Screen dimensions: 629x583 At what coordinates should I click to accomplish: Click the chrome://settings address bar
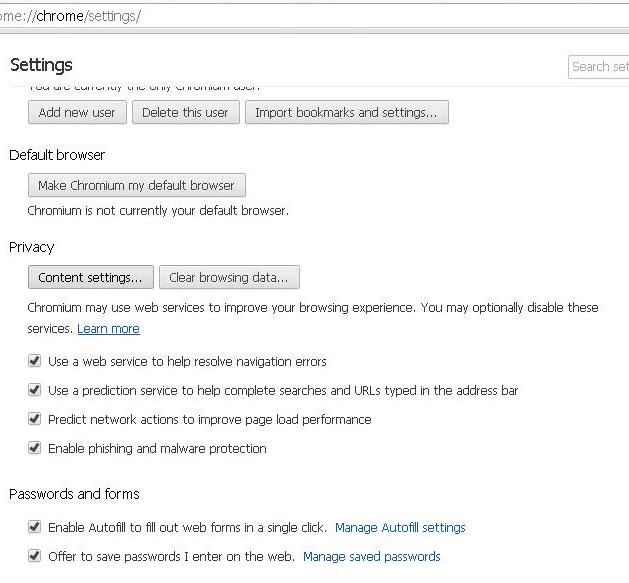(x=300, y=17)
